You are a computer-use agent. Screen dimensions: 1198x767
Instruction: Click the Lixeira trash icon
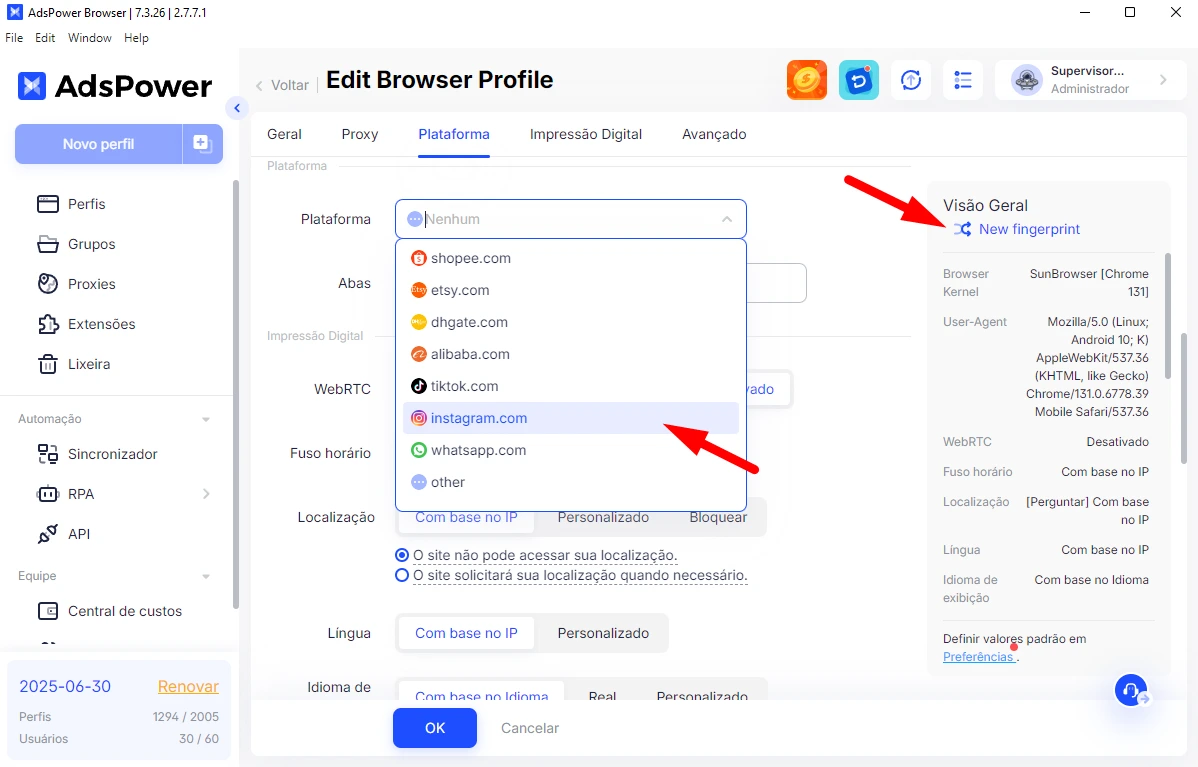click(47, 364)
